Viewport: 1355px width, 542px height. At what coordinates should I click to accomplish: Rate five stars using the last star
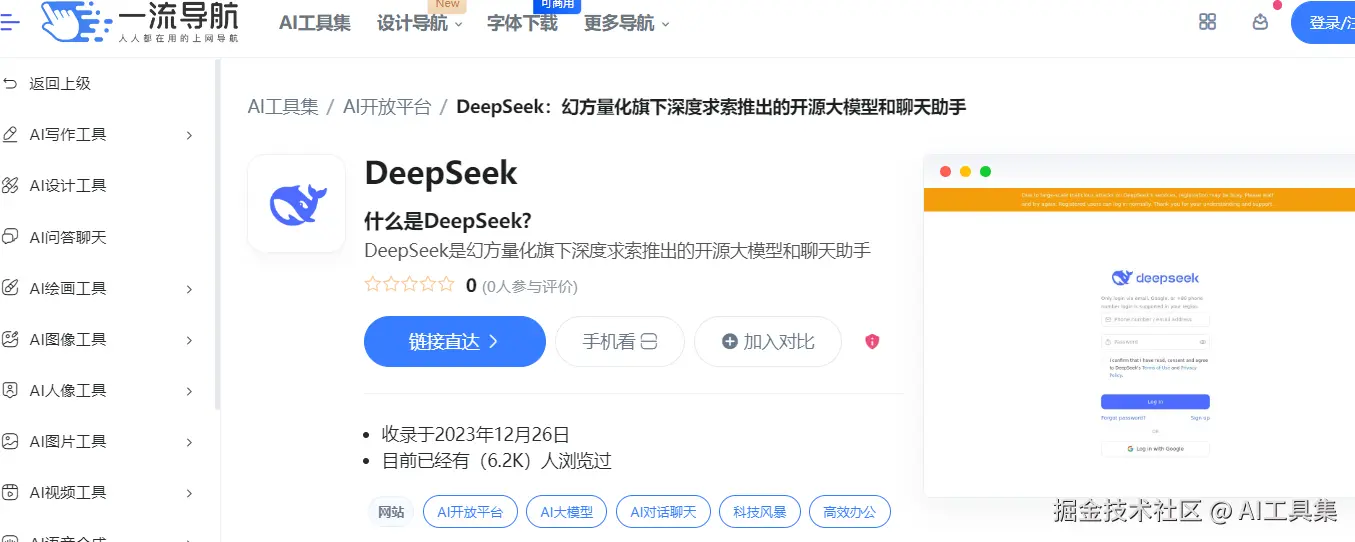click(x=445, y=285)
